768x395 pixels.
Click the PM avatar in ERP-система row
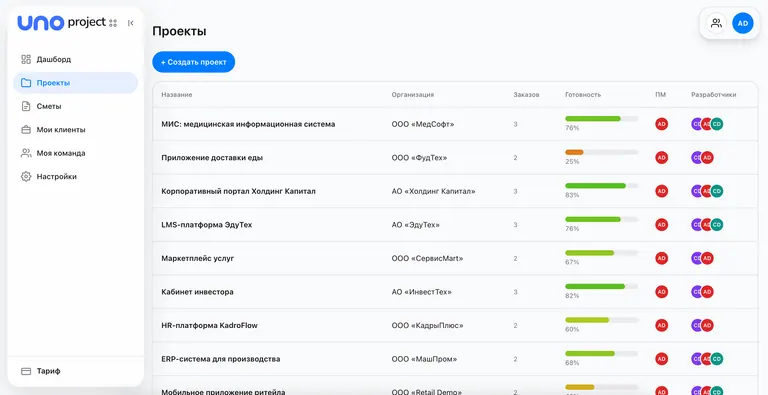(662, 359)
